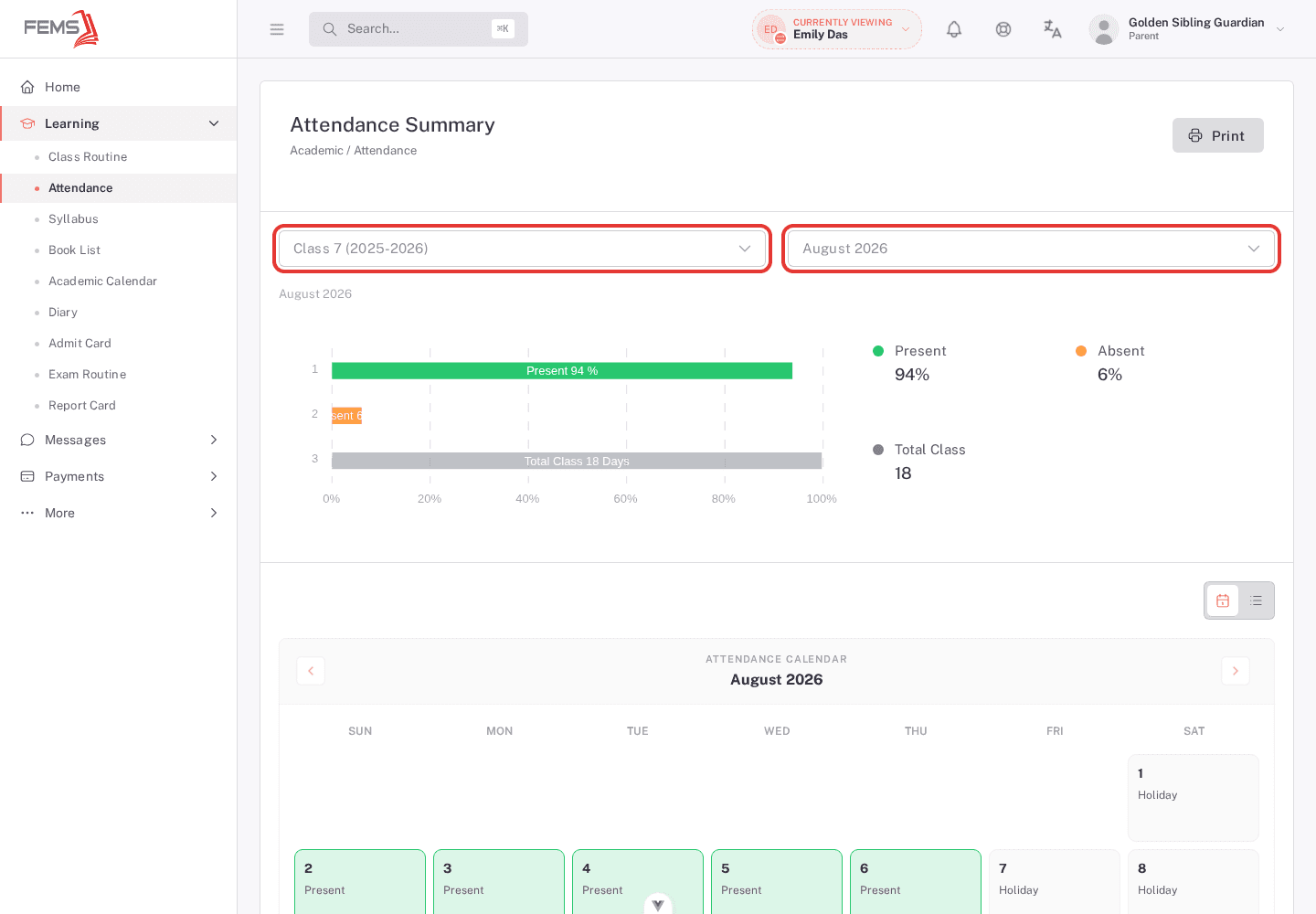Switch to list view

[x=1257, y=600]
